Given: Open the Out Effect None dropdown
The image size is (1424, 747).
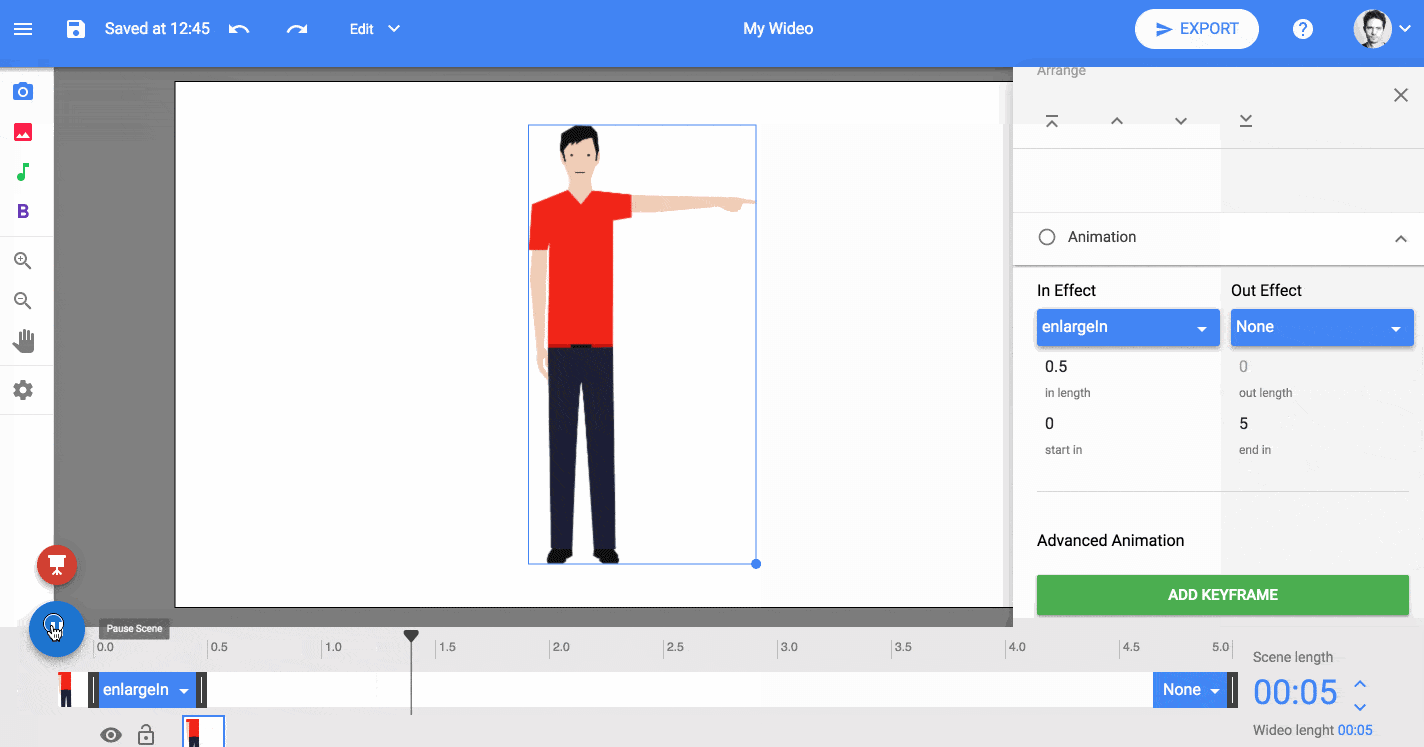Looking at the screenshot, I should [1321, 327].
